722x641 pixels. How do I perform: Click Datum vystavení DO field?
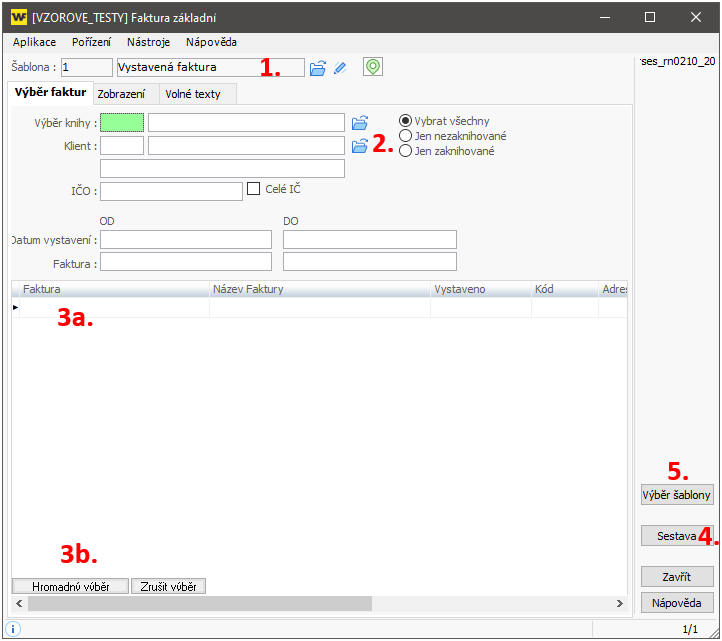click(370, 239)
